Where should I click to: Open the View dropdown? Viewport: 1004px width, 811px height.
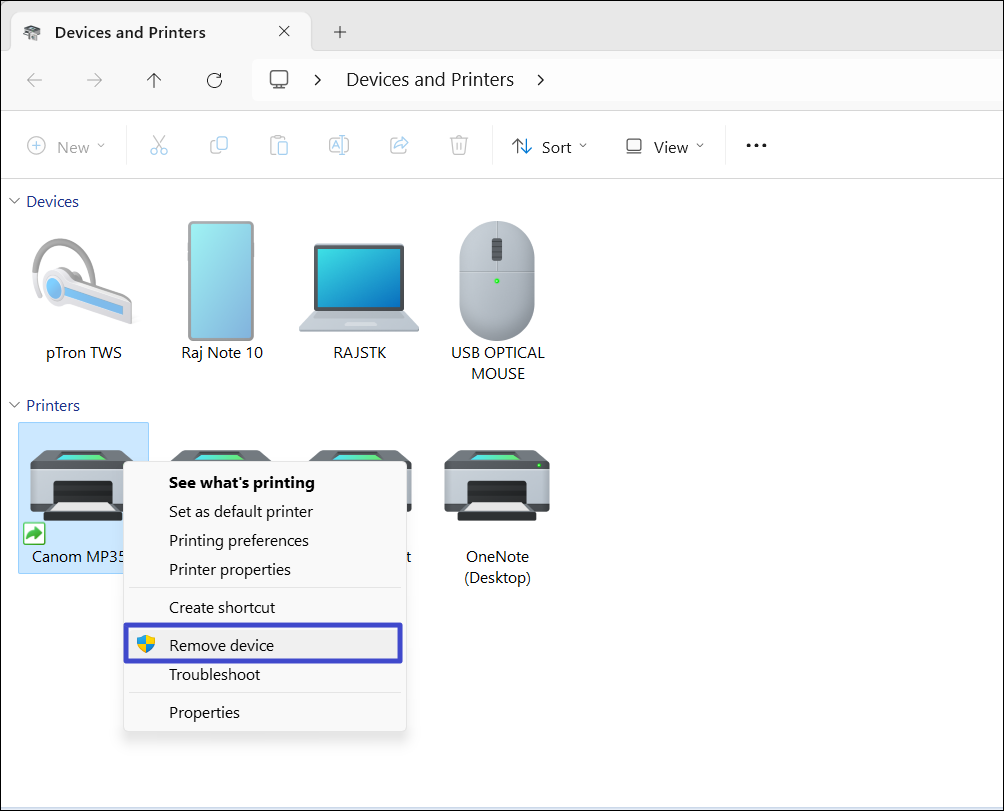point(665,147)
